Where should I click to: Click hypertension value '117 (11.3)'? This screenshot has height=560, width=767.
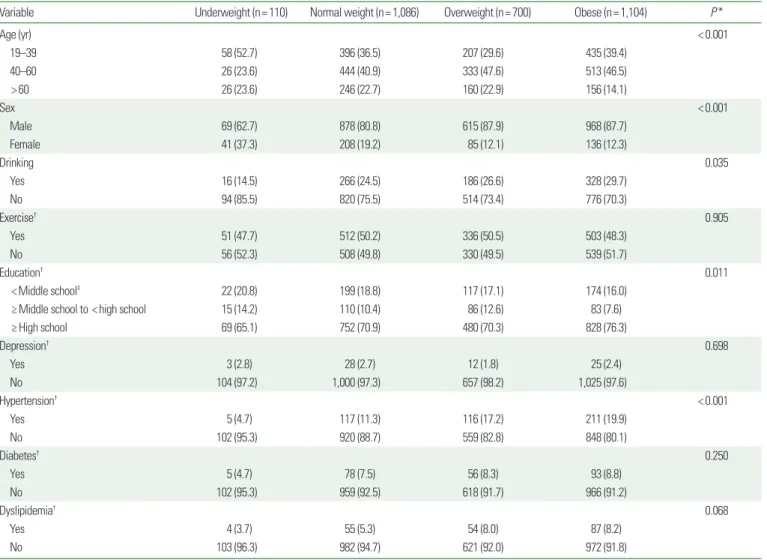pos(360,419)
